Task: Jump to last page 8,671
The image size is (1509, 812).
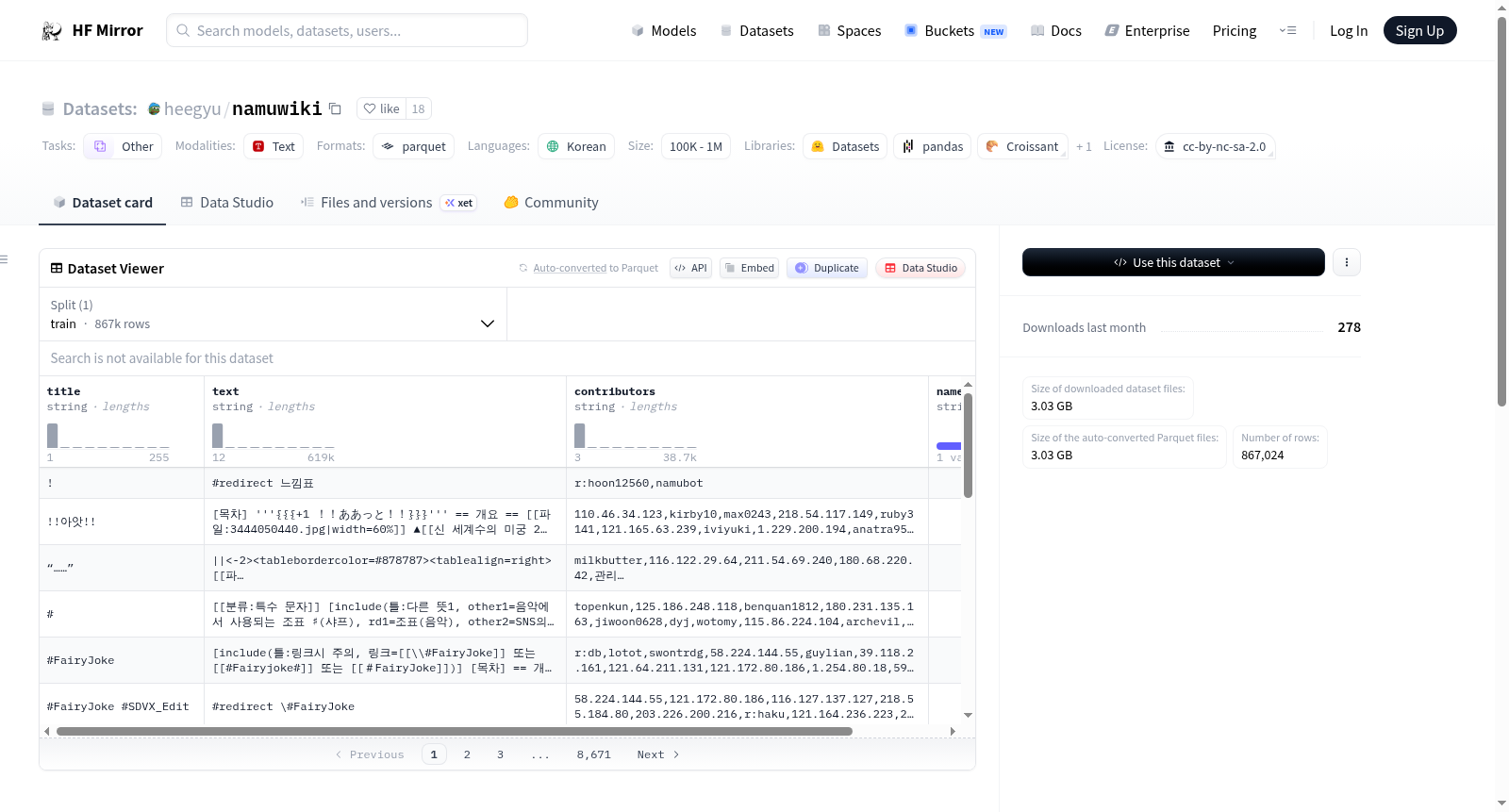Action: pos(593,754)
